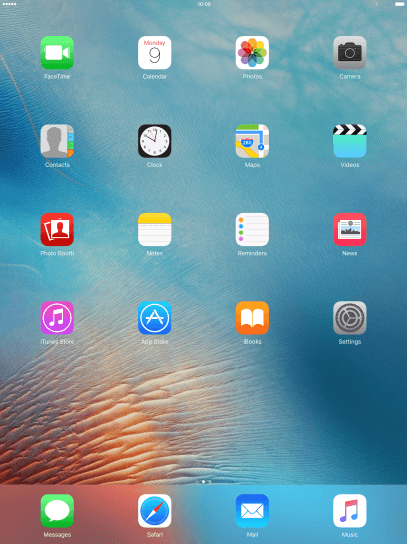The height and width of the screenshot is (544, 407).
Task: Open the Maps app
Action: point(252,141)
